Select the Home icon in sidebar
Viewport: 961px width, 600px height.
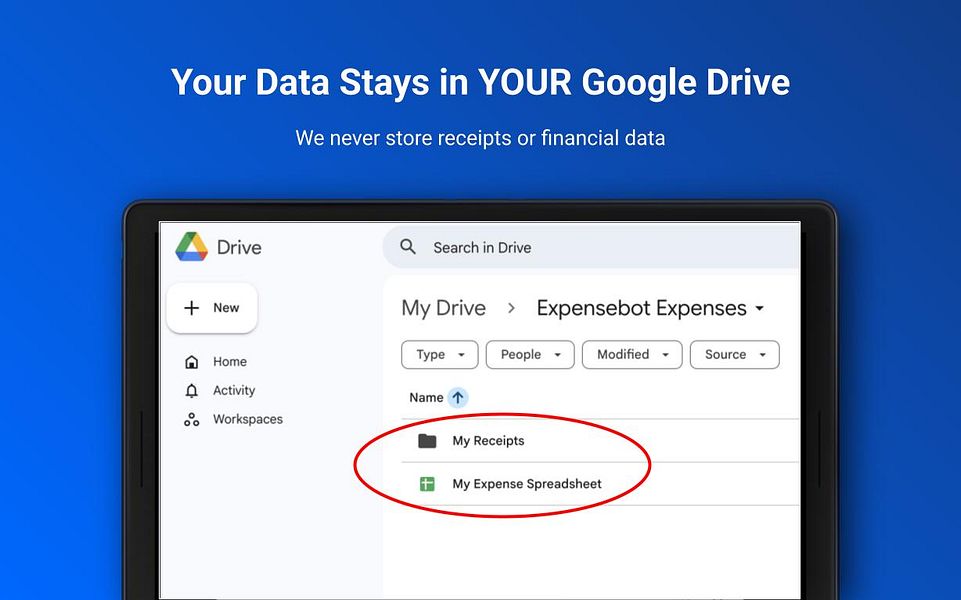point(191,361)
